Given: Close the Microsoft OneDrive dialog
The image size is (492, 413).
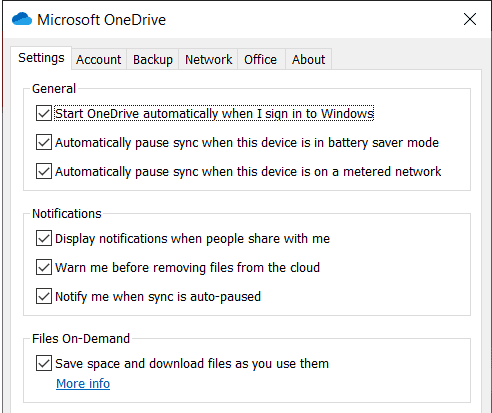Looking at the screenshot, I should (x=470, y=19).
